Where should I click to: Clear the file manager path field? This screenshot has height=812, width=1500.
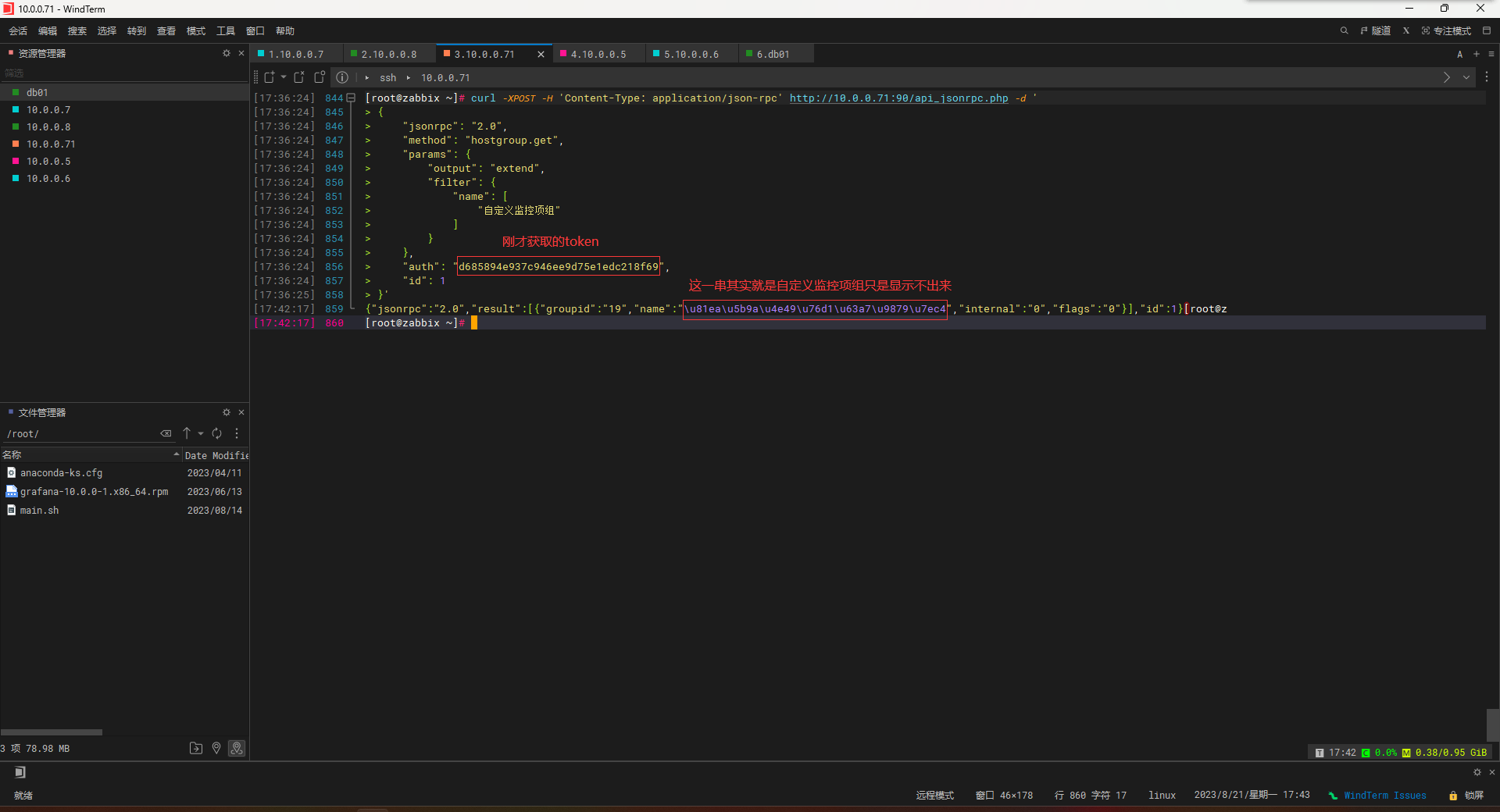pyautogui.click(x=166, y=433)
